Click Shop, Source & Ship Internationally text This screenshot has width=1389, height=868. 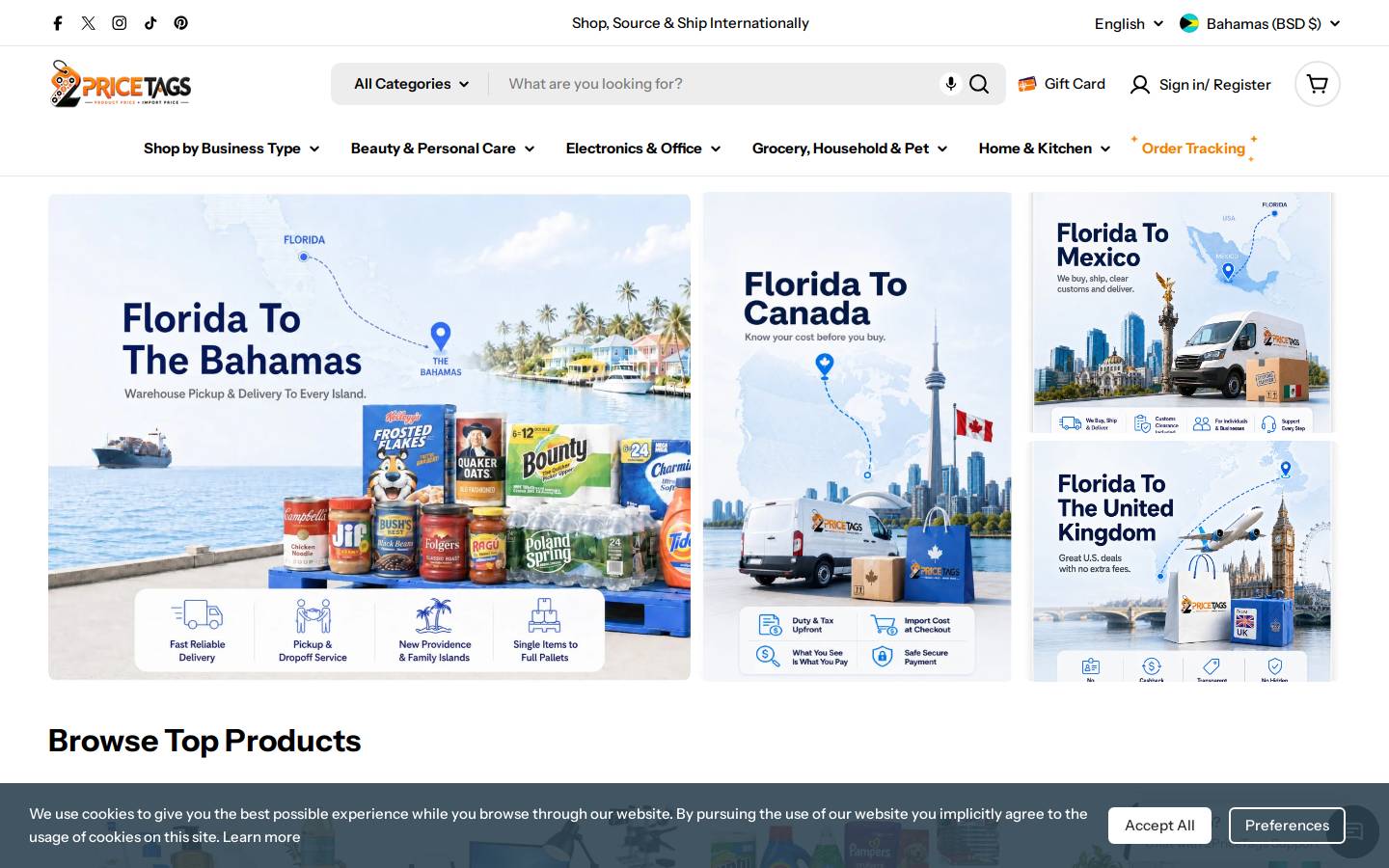point(691,23)
